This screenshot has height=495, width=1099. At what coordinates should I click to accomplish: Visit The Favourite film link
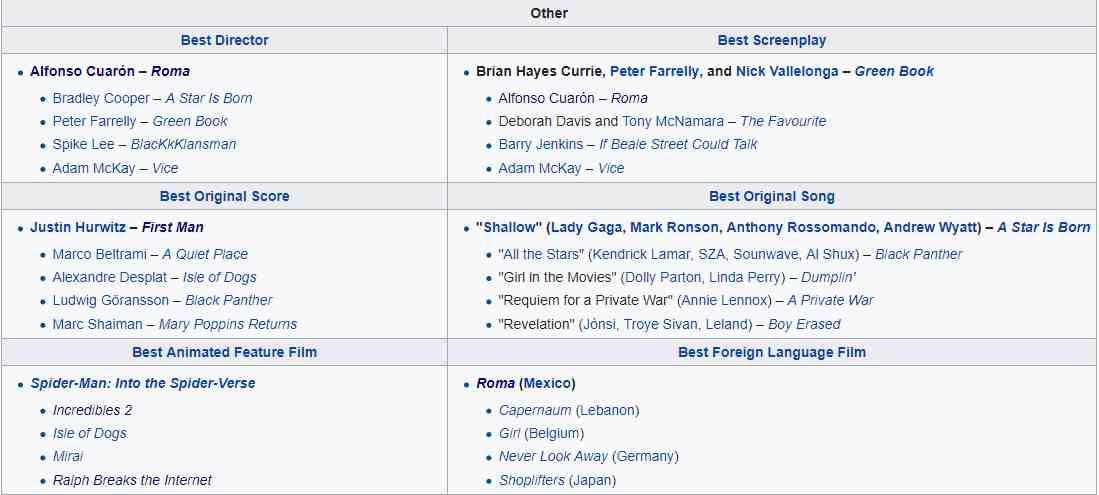tap(783, 121)
